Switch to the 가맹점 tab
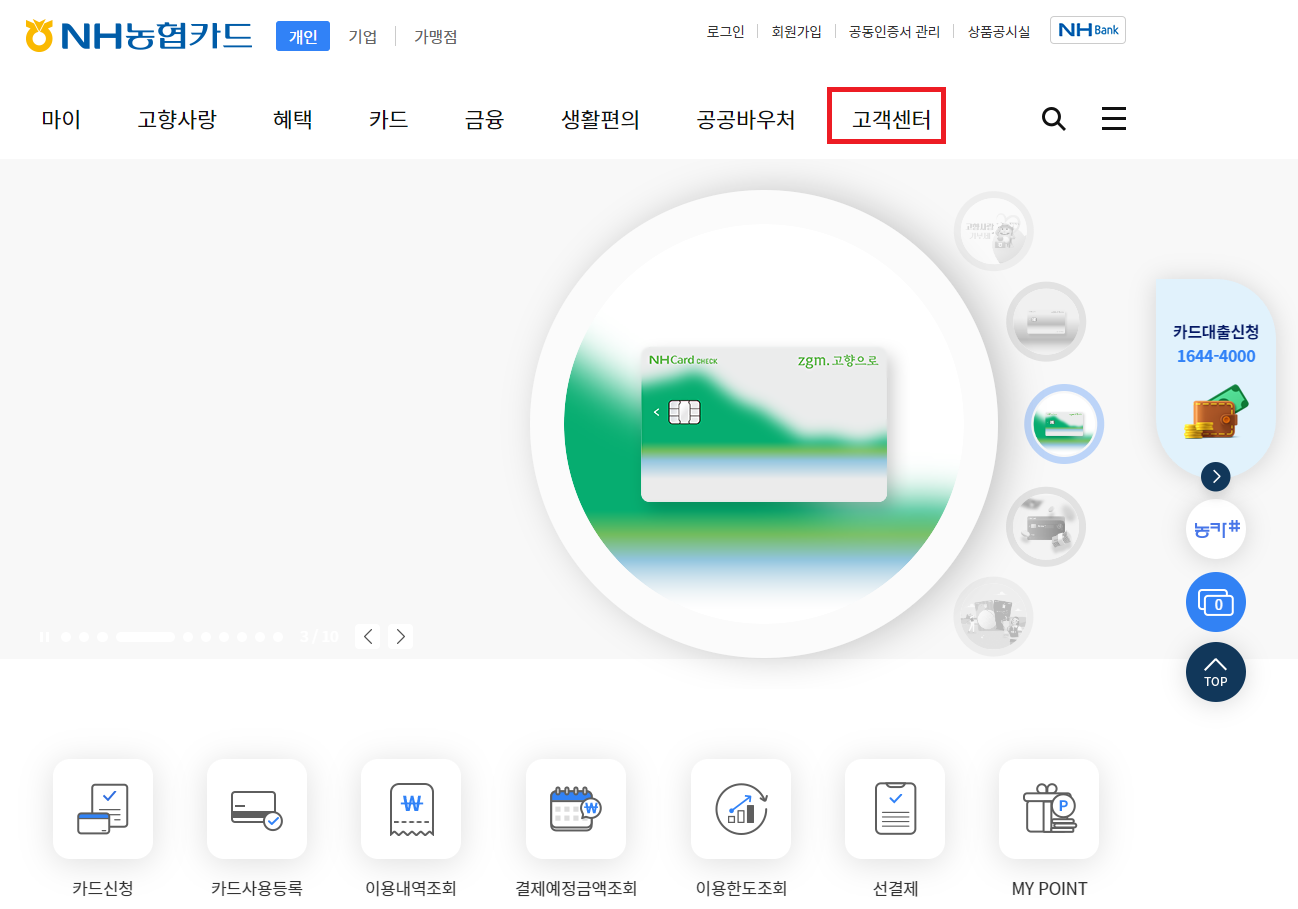 click(436, 37)
